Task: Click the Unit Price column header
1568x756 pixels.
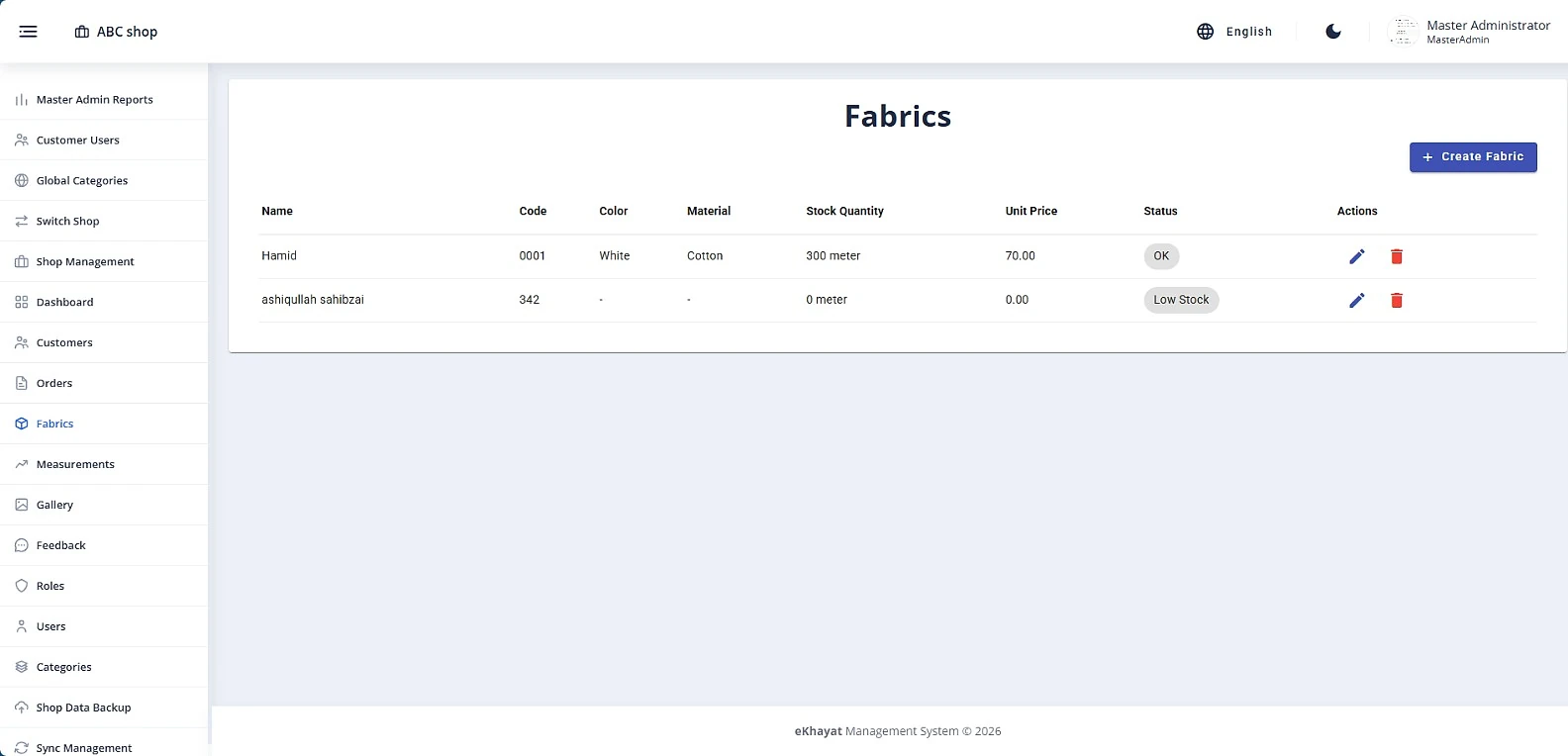Action: point(1031,212)
